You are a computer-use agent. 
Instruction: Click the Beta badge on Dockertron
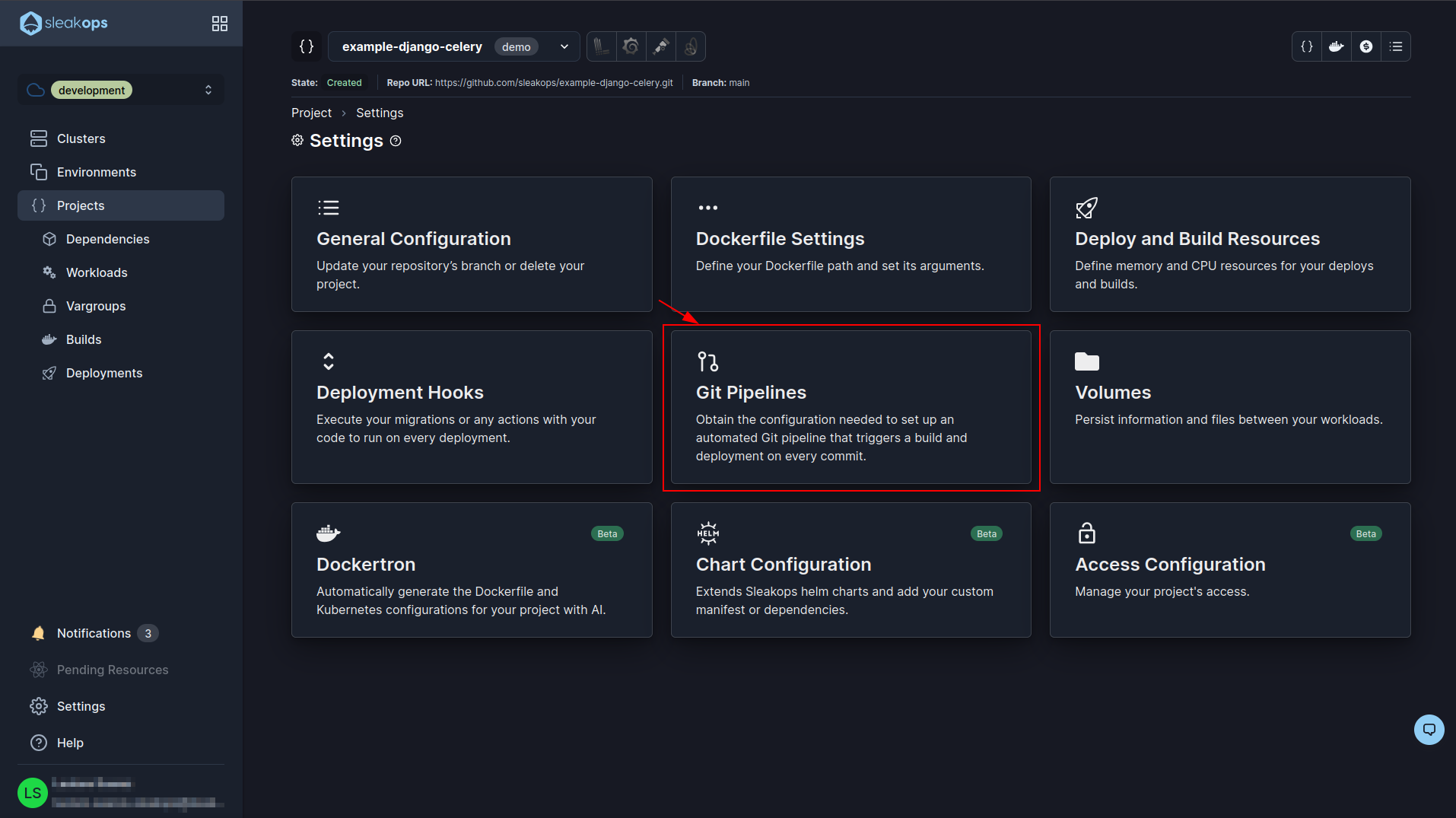pos(607,534)
